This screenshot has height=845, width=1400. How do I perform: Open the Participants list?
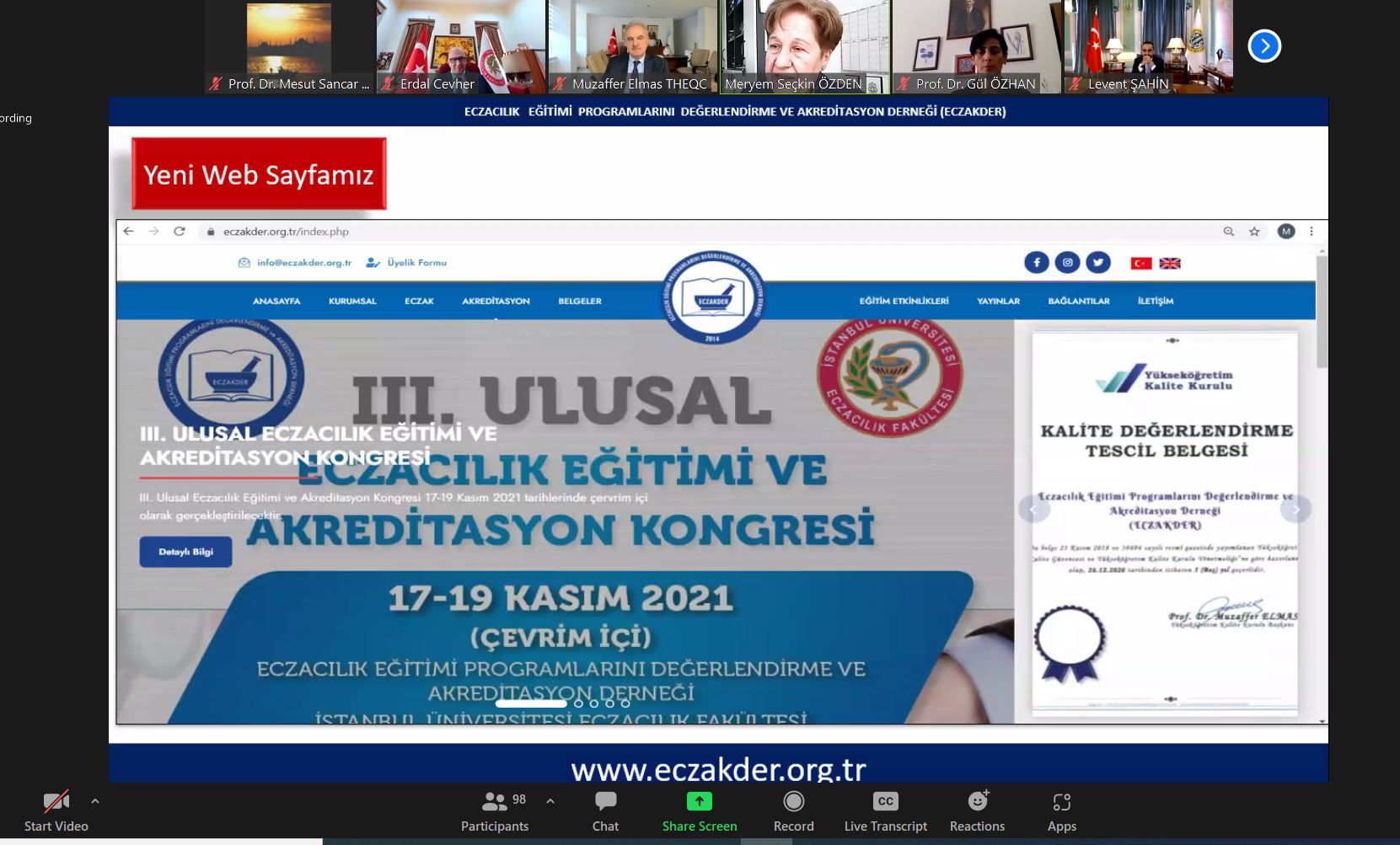[x=495, y=810]
